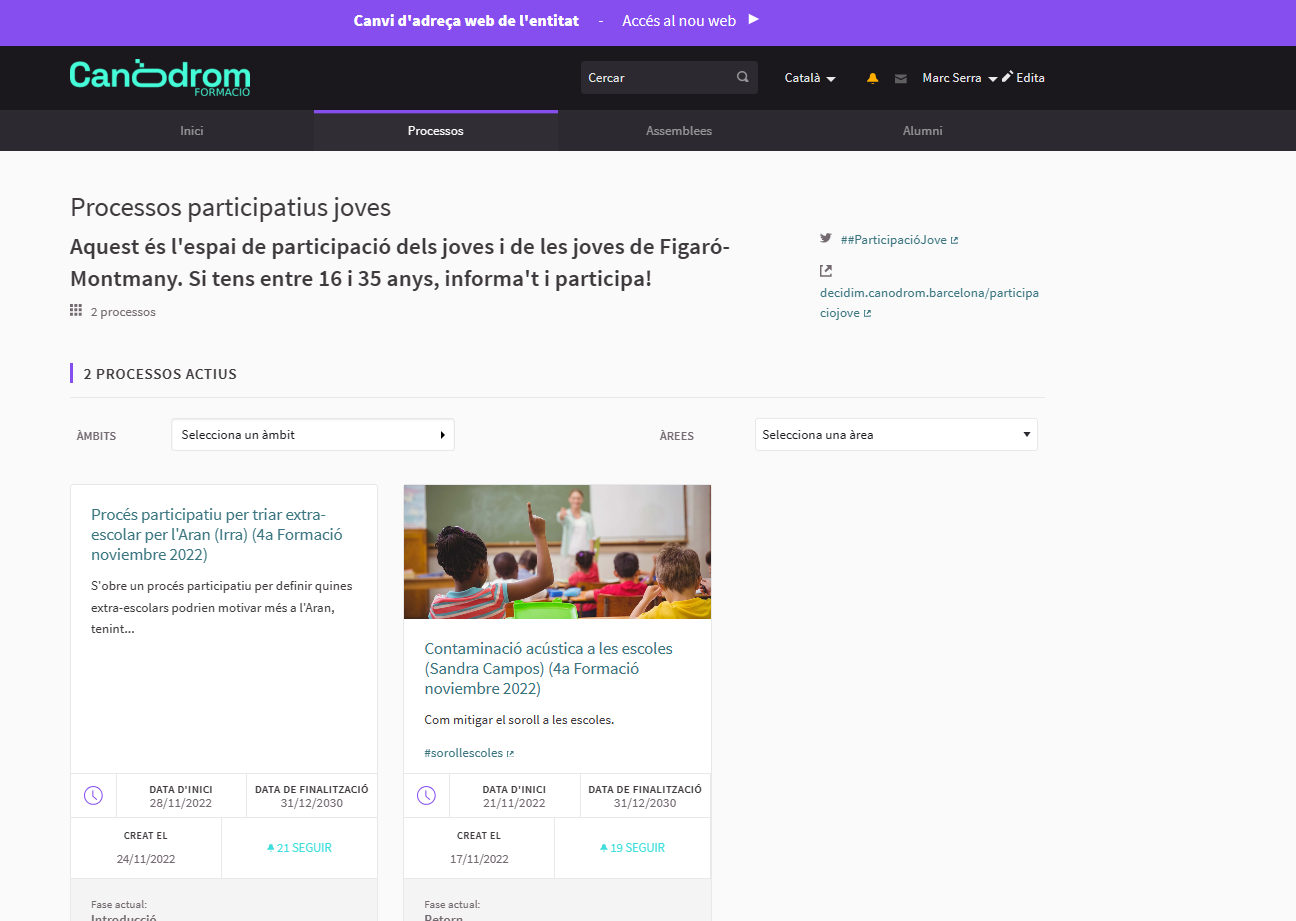
Task: Click the start date 21/11/2022
Action: (514, 803)
